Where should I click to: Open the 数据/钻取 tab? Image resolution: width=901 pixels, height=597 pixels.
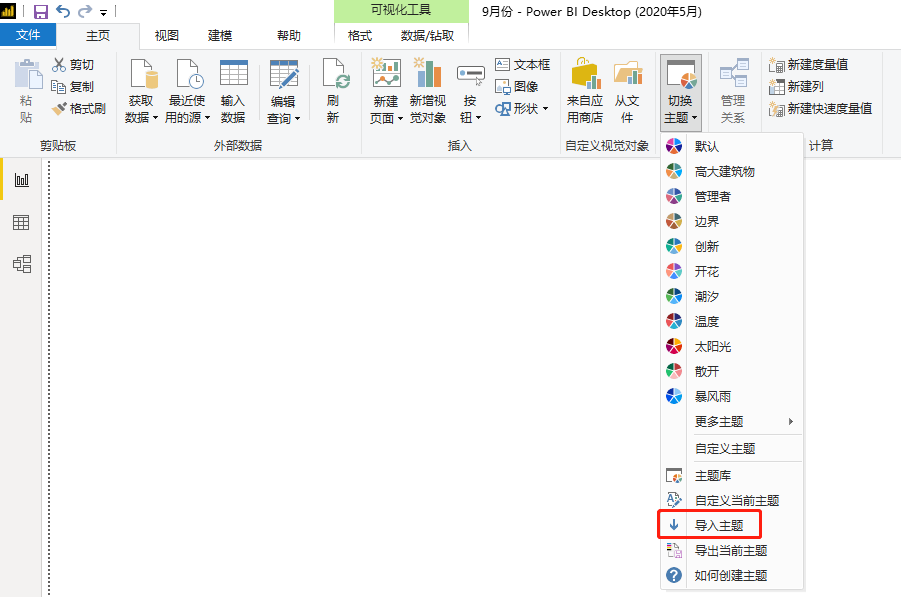click(x=428, y=36)
